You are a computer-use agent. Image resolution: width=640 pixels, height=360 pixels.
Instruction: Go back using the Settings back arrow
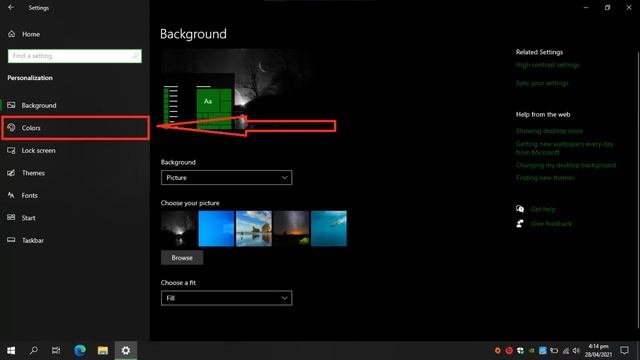tap(11, 7)
